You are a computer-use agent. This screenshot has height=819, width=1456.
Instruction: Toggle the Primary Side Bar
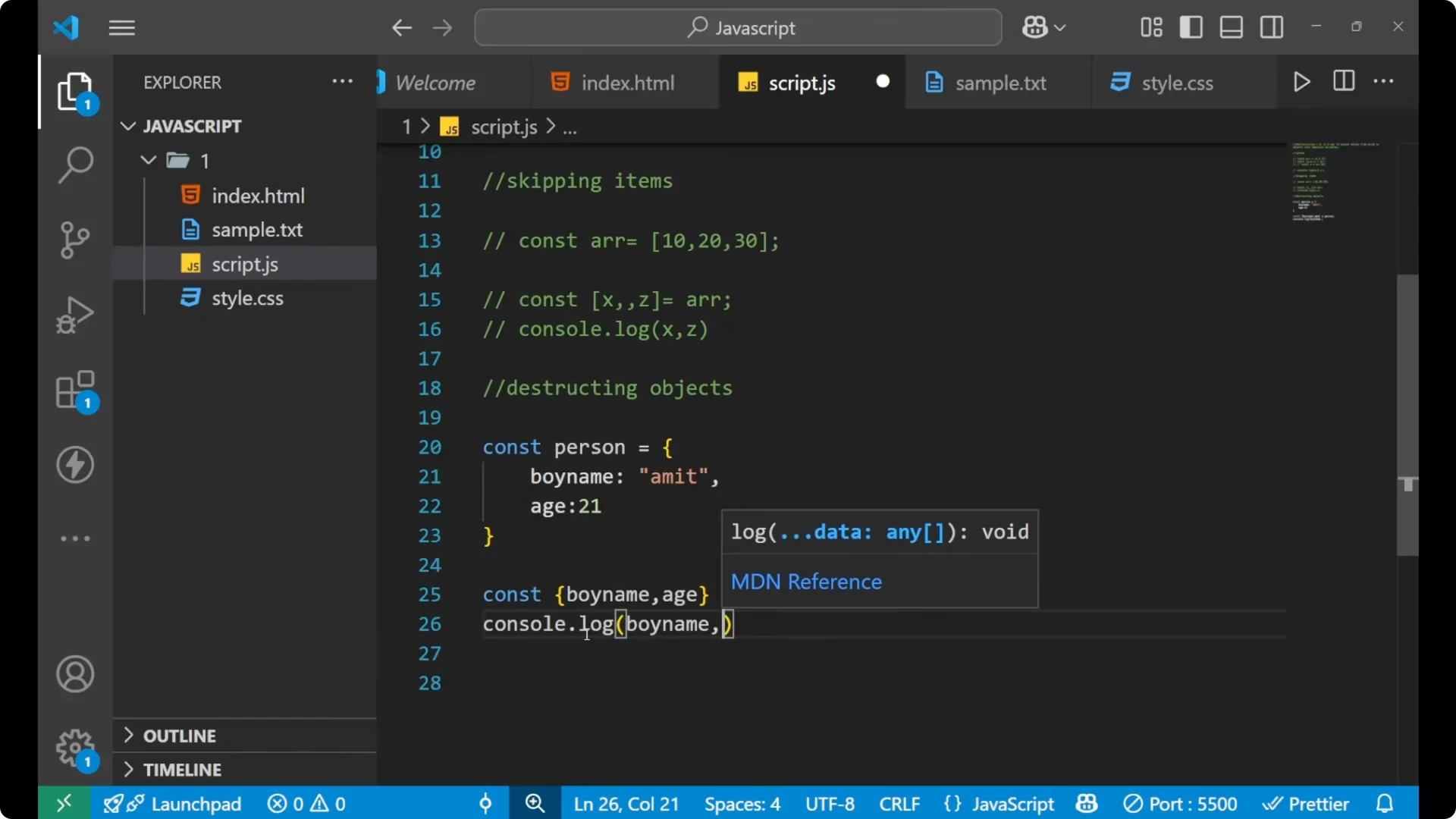[1191, 27]
